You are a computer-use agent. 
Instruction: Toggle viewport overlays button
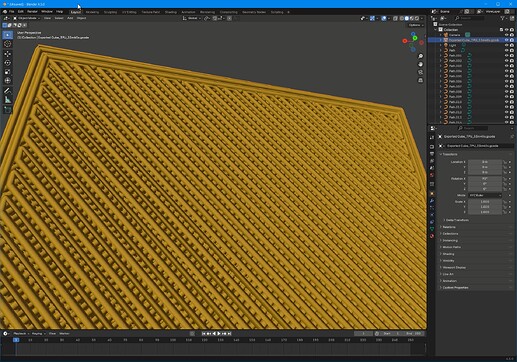[x=384, y=18]
